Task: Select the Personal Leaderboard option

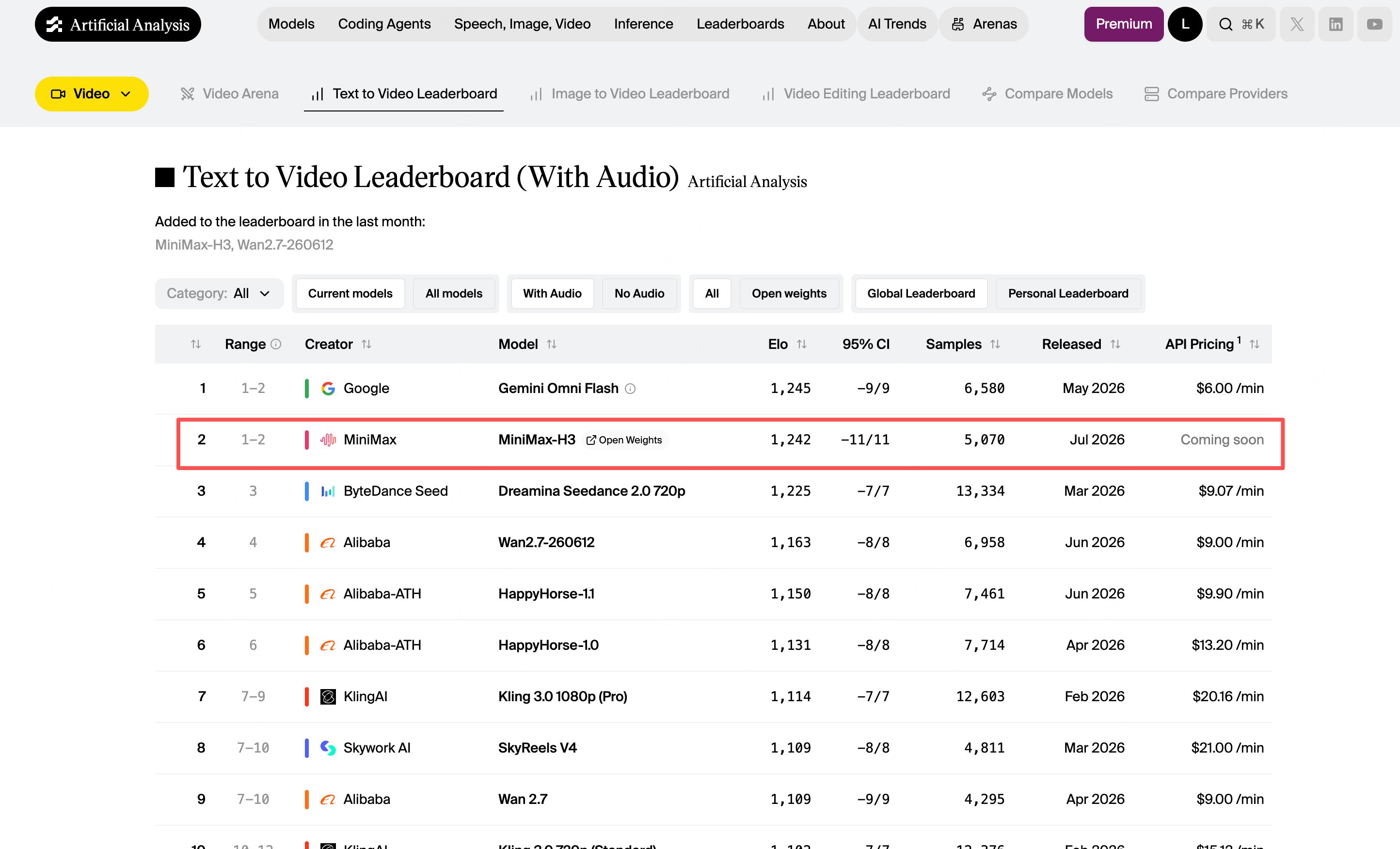Action: click(1067, 294)
